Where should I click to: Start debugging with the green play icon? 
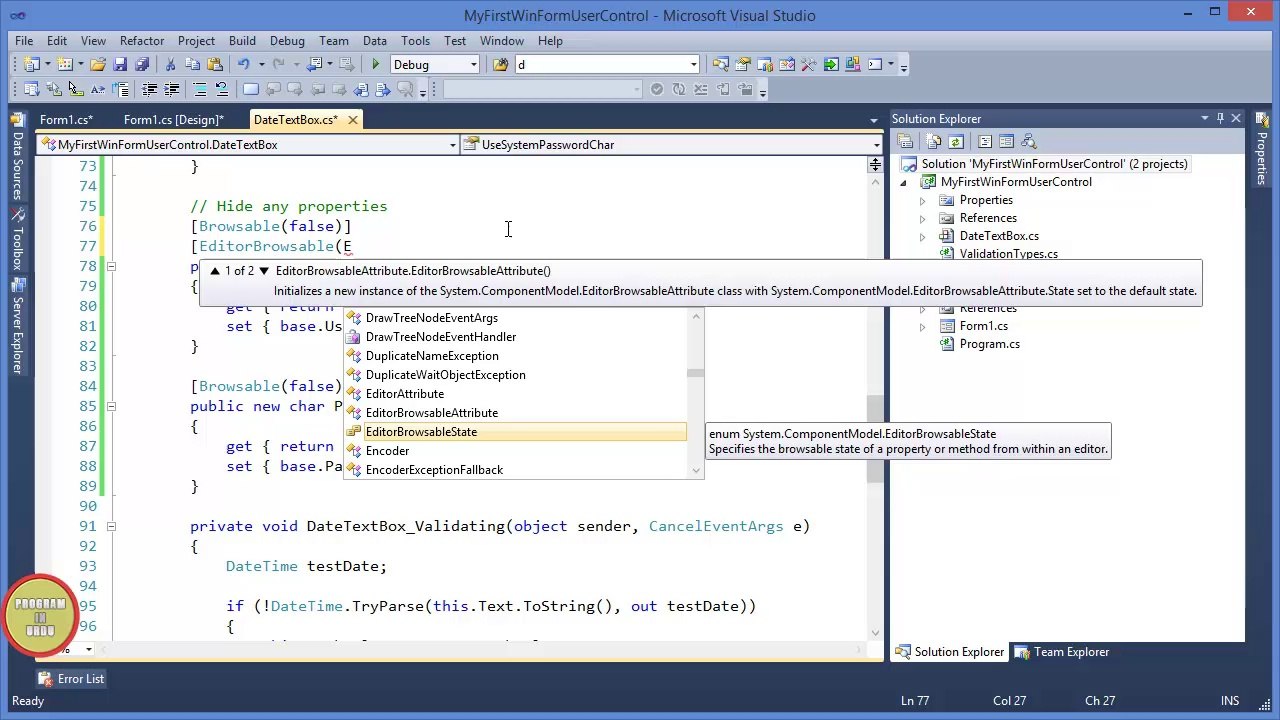tap(376, 64)
